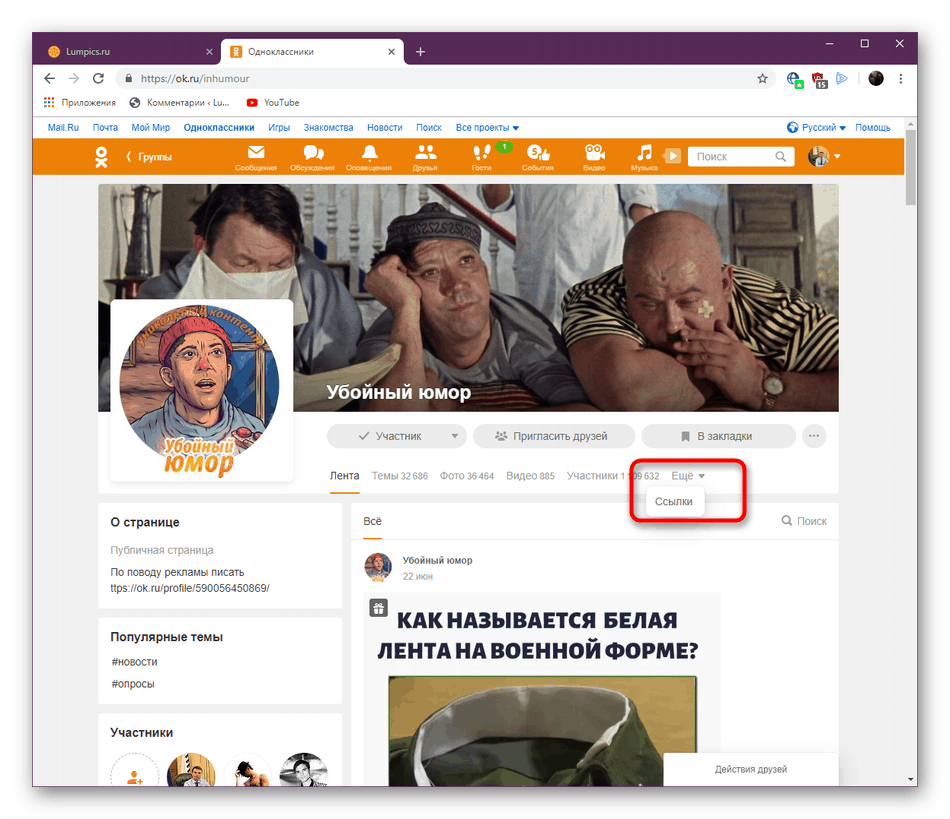Open Почта link
Image resolution: width=950 pixels, height=819 pixels.
(x=105, y=128)
